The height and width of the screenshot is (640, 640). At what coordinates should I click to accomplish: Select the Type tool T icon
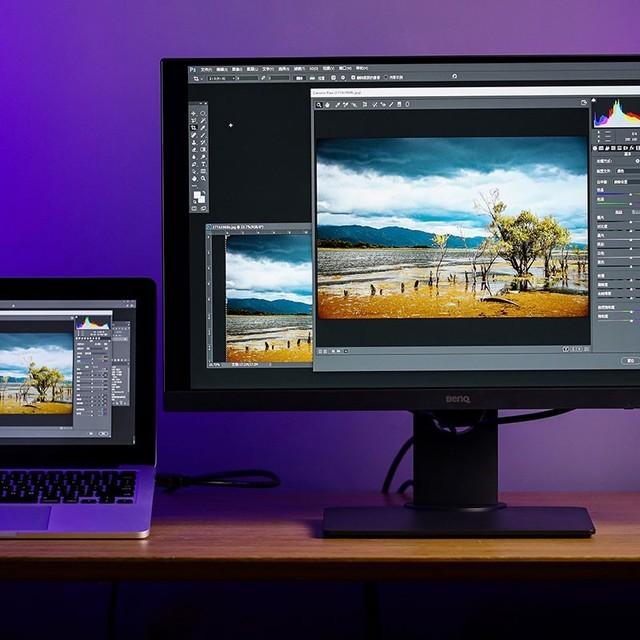point(203,164)
